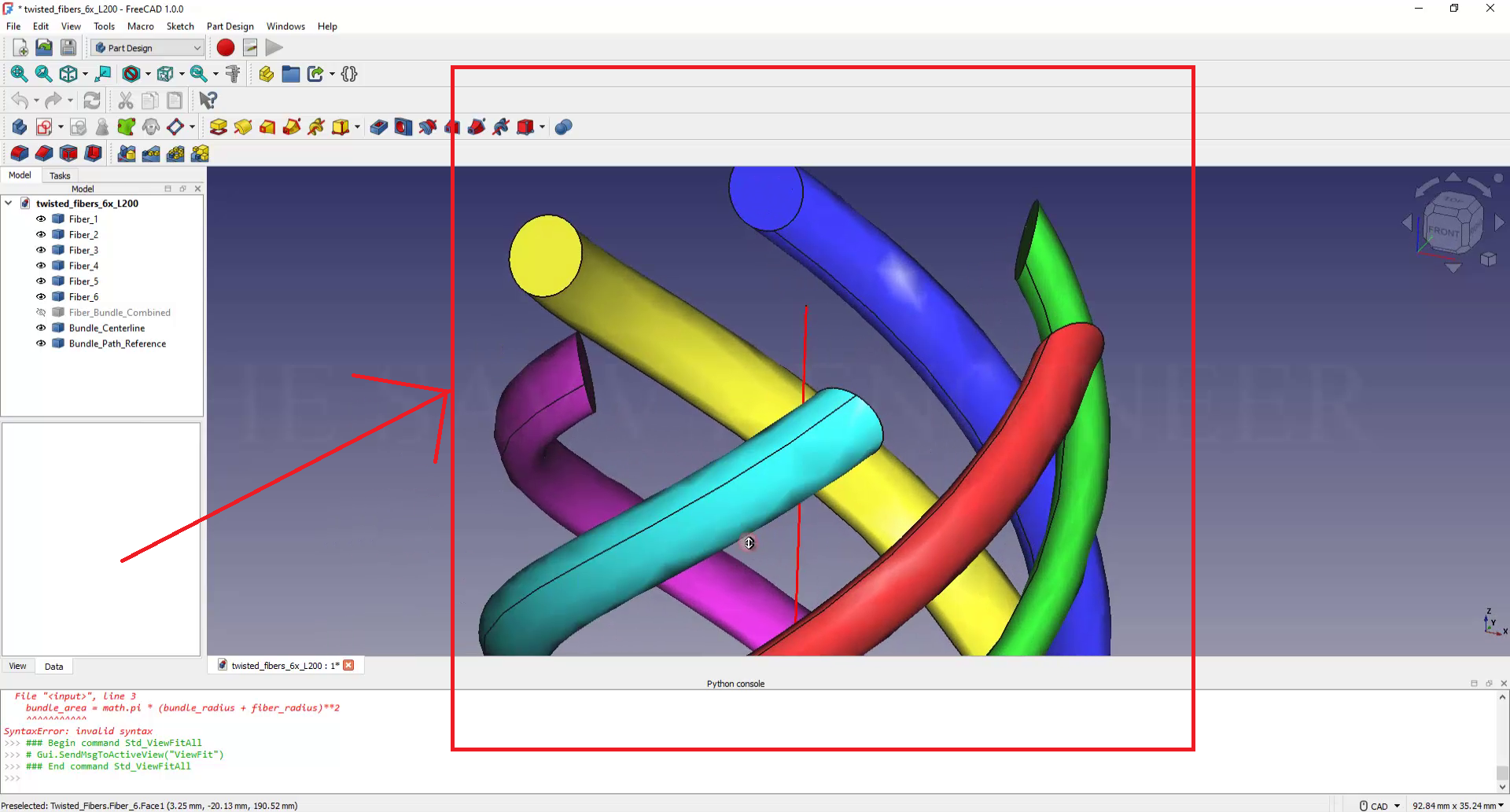Click the Fit All zoom icon
Viewport: 1510px width, 812px height.
[x=19, y=74]
